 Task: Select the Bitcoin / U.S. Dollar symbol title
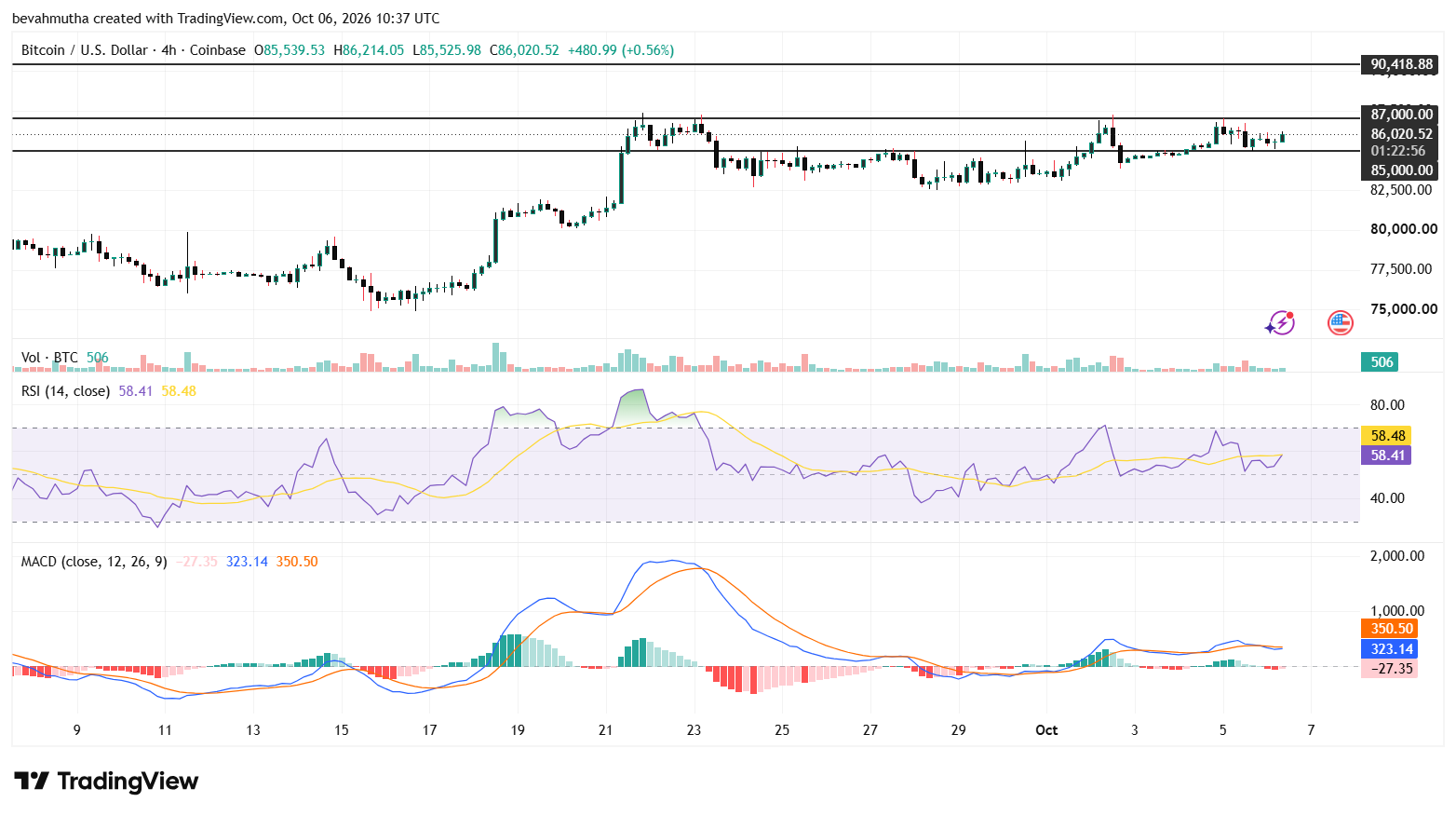tap(85, 50)
